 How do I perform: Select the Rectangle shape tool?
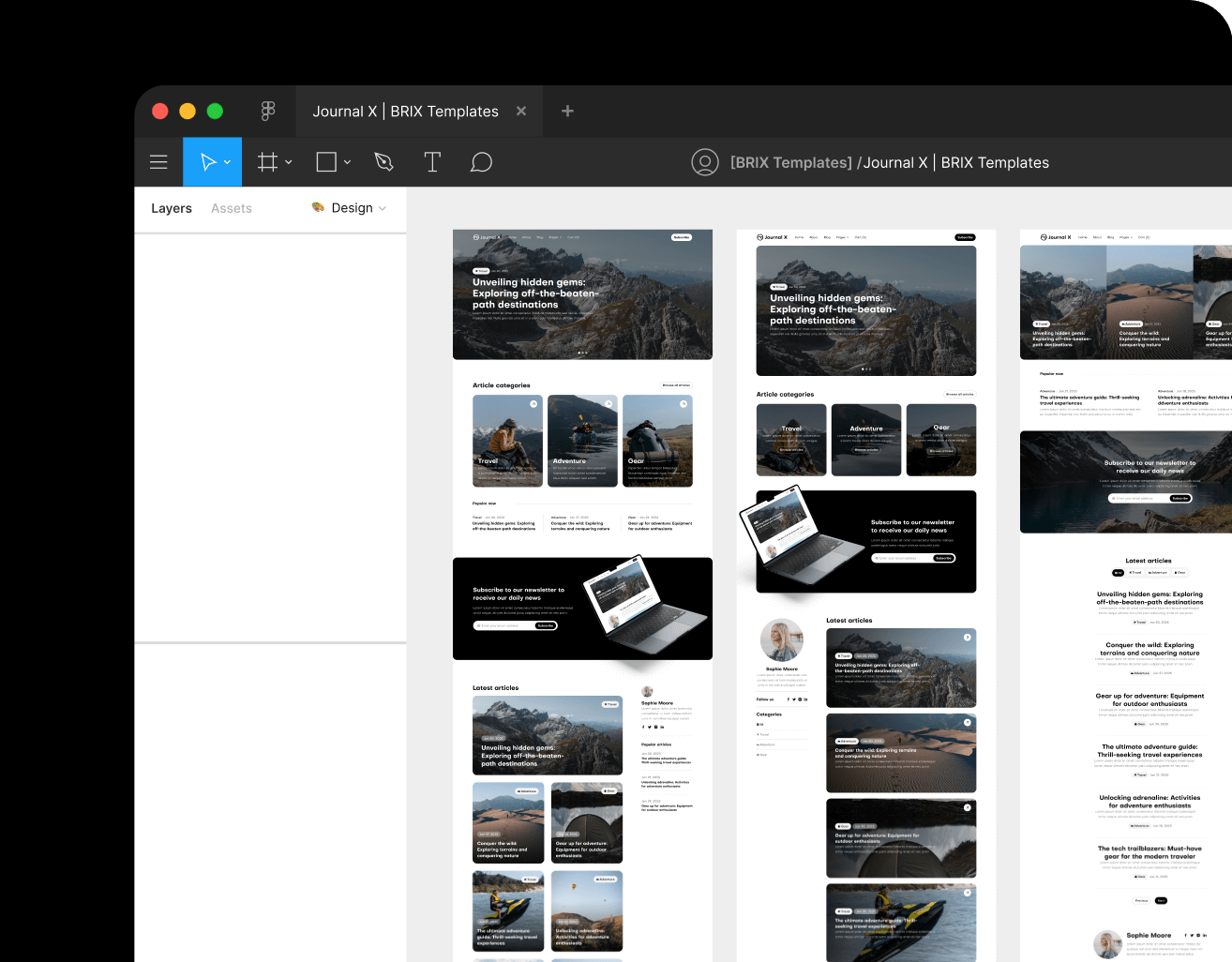(x=326, y=162)
